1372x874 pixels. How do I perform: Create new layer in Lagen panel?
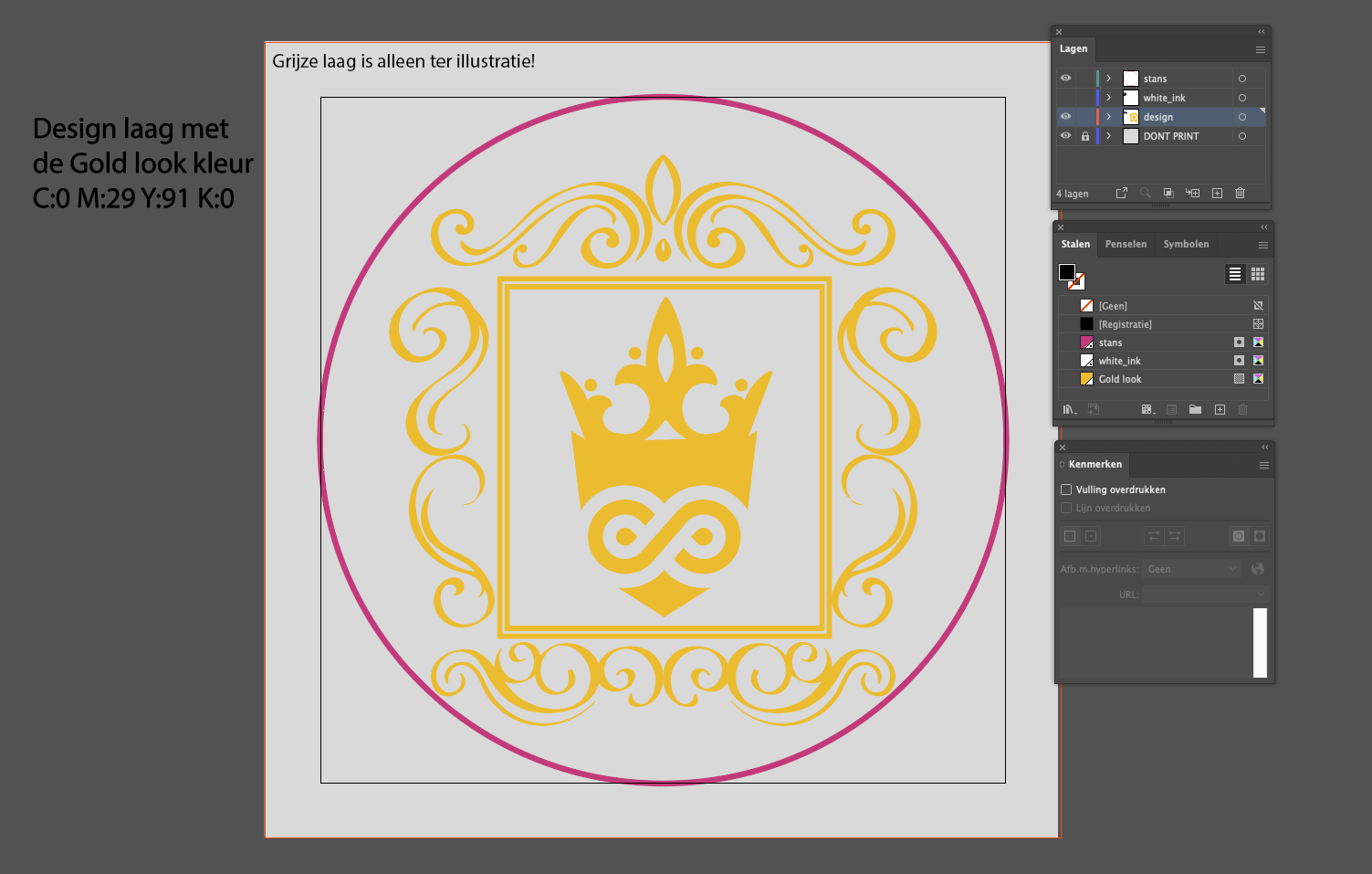(x=1217, y=193)
